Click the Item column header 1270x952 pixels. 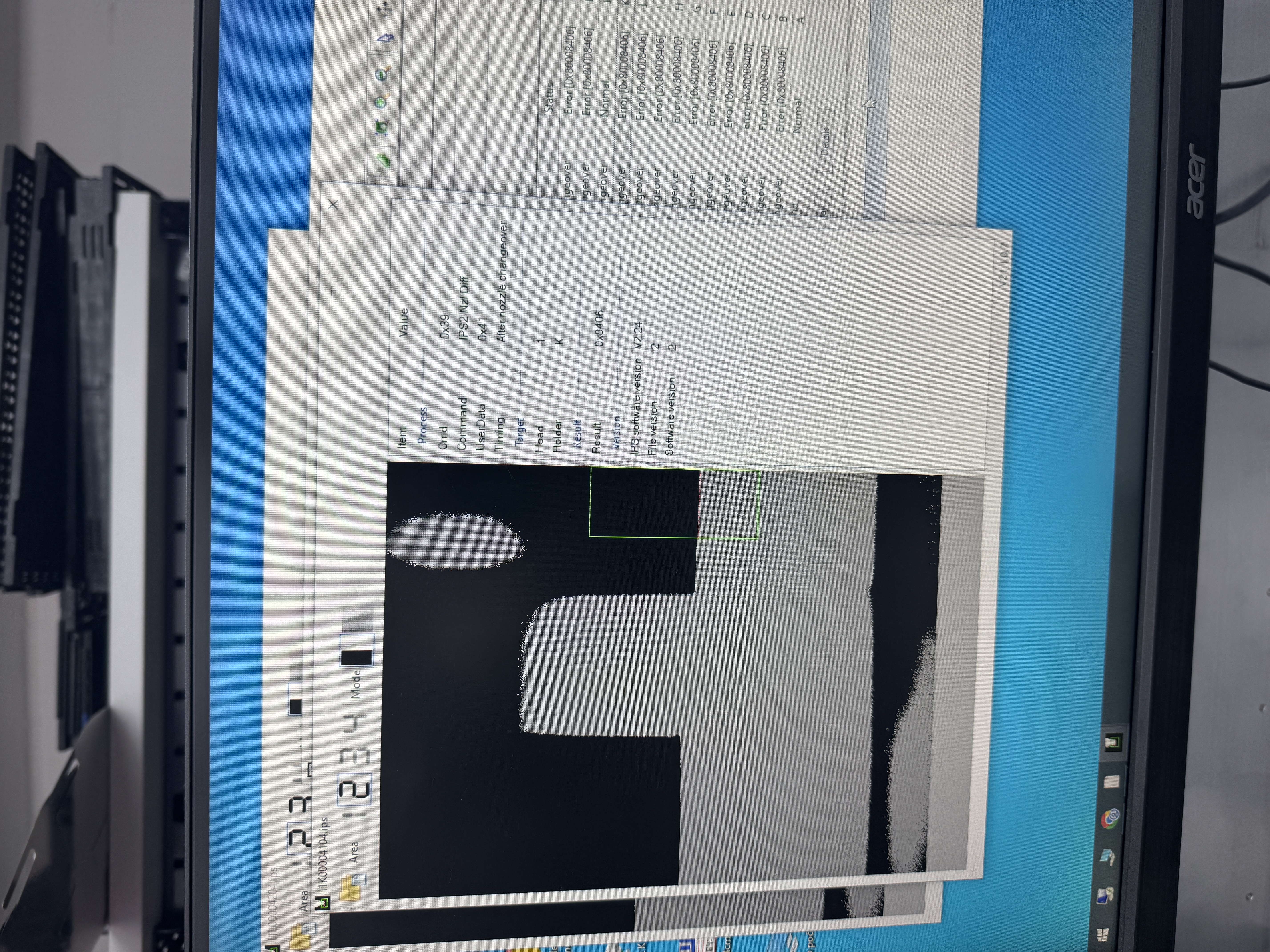tap(402, 437)
